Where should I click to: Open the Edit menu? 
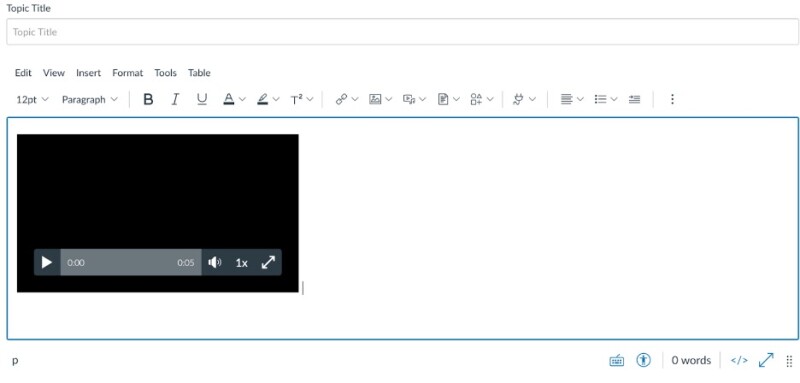tap(23, 73)
